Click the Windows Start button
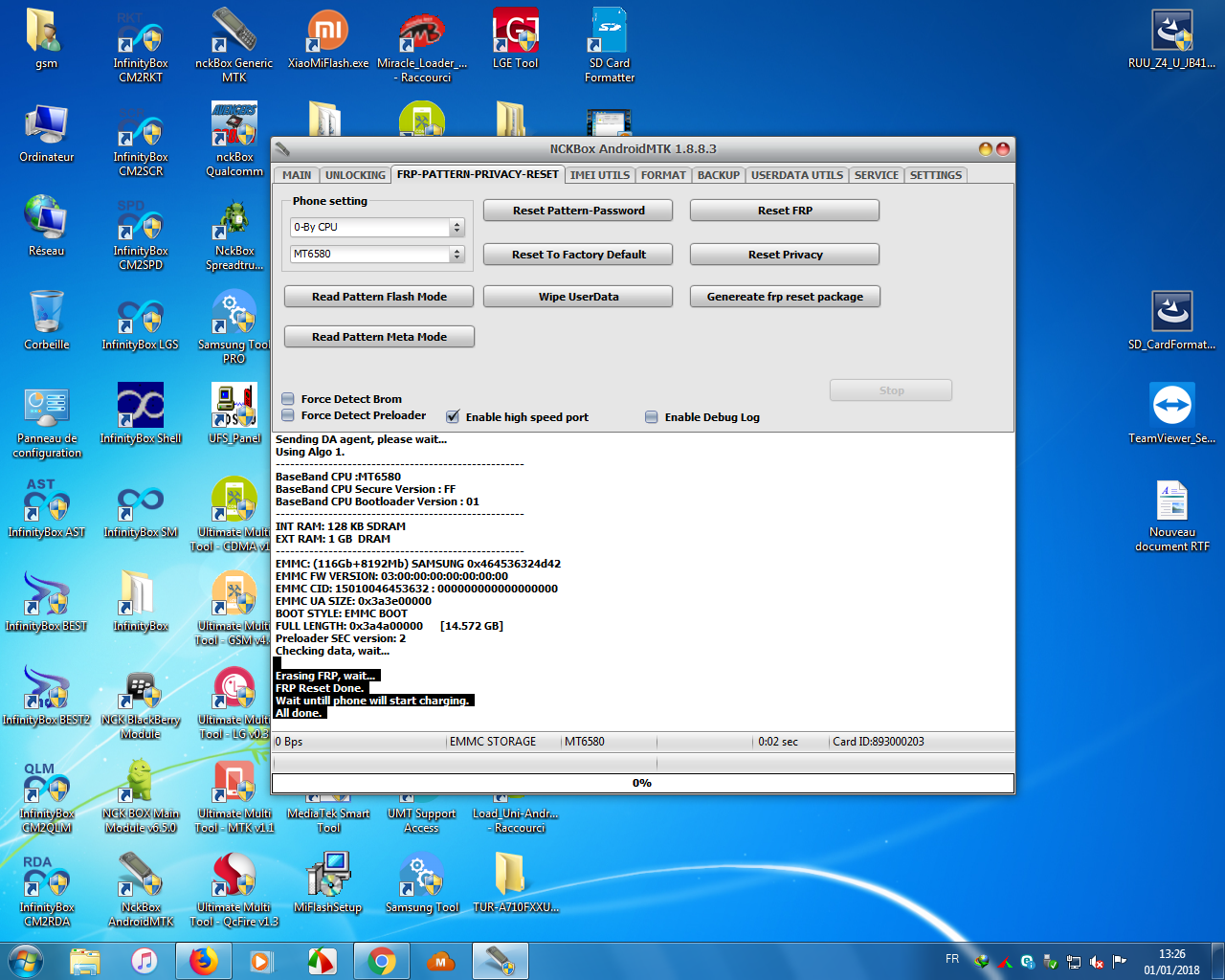This screenshot has width=1225, height=980. point(26,961)
